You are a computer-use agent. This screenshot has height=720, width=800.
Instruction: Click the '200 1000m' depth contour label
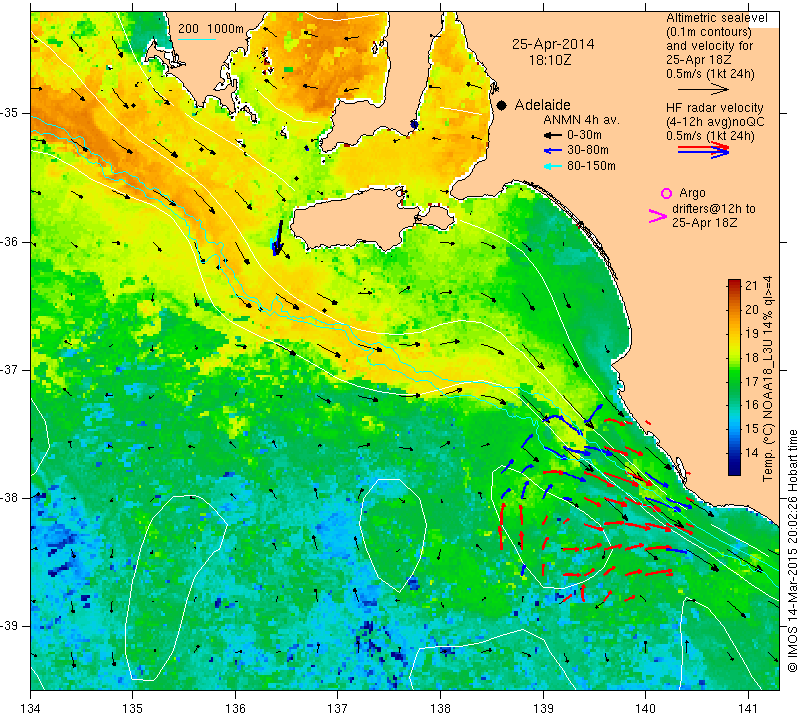pos(211,29)
